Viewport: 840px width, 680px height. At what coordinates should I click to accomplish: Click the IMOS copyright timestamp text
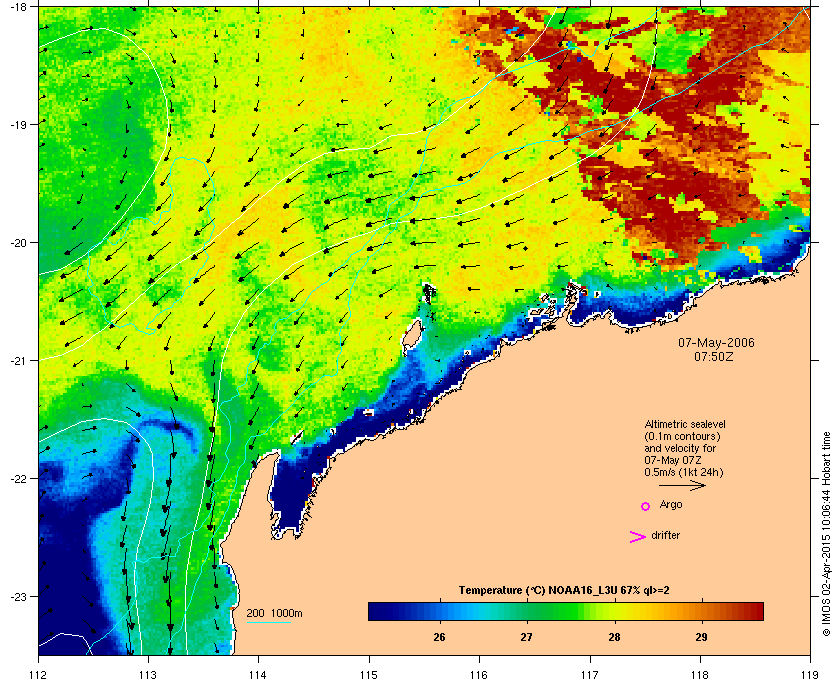pyautogui.click(x=826, y=534)
